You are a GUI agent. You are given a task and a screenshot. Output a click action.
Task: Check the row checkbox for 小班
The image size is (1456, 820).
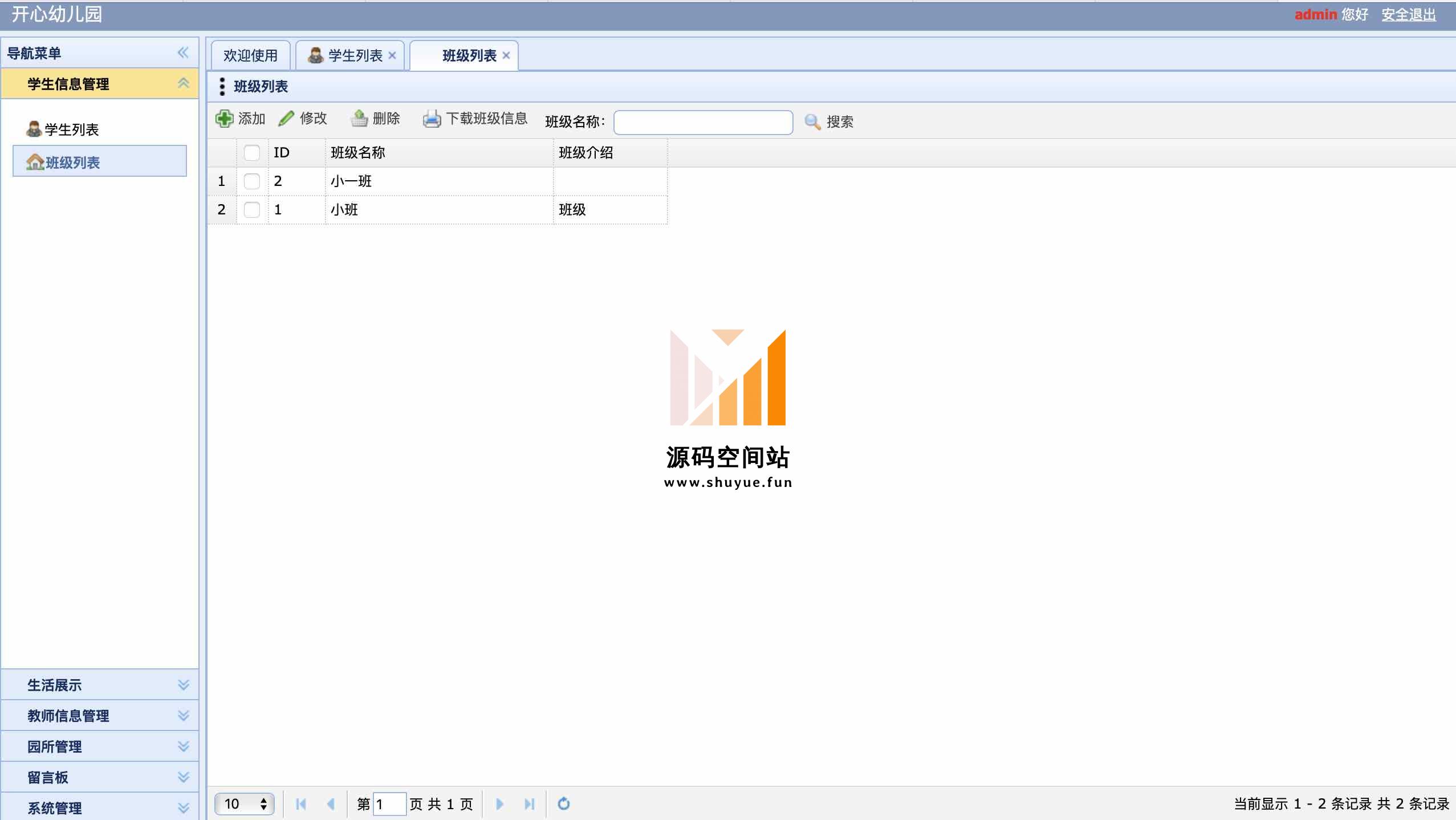click(x=251, y=210)
